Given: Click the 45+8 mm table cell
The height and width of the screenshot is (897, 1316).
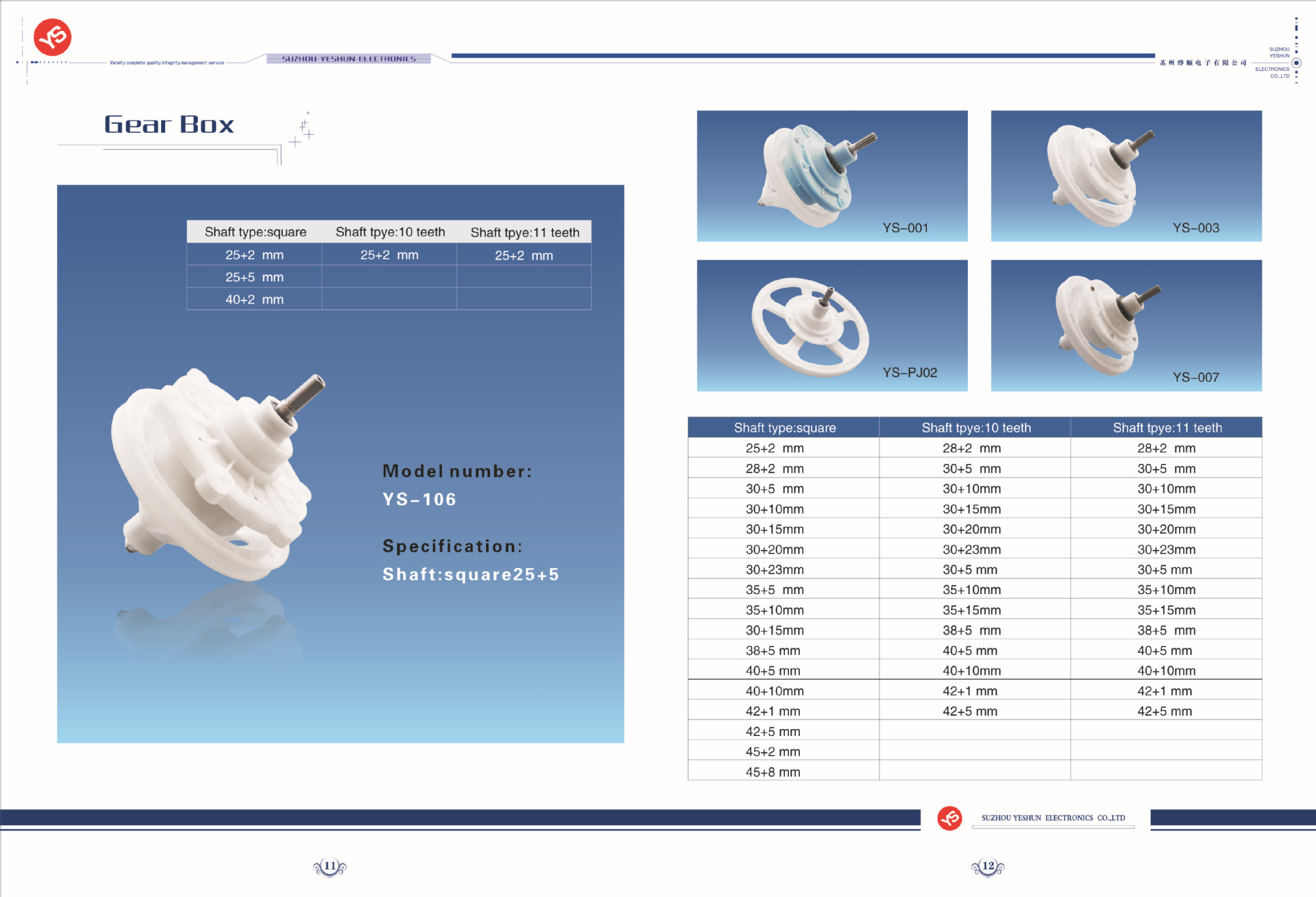Looking at the screenshot, I should pyautogui.click(x=772, y=772).
